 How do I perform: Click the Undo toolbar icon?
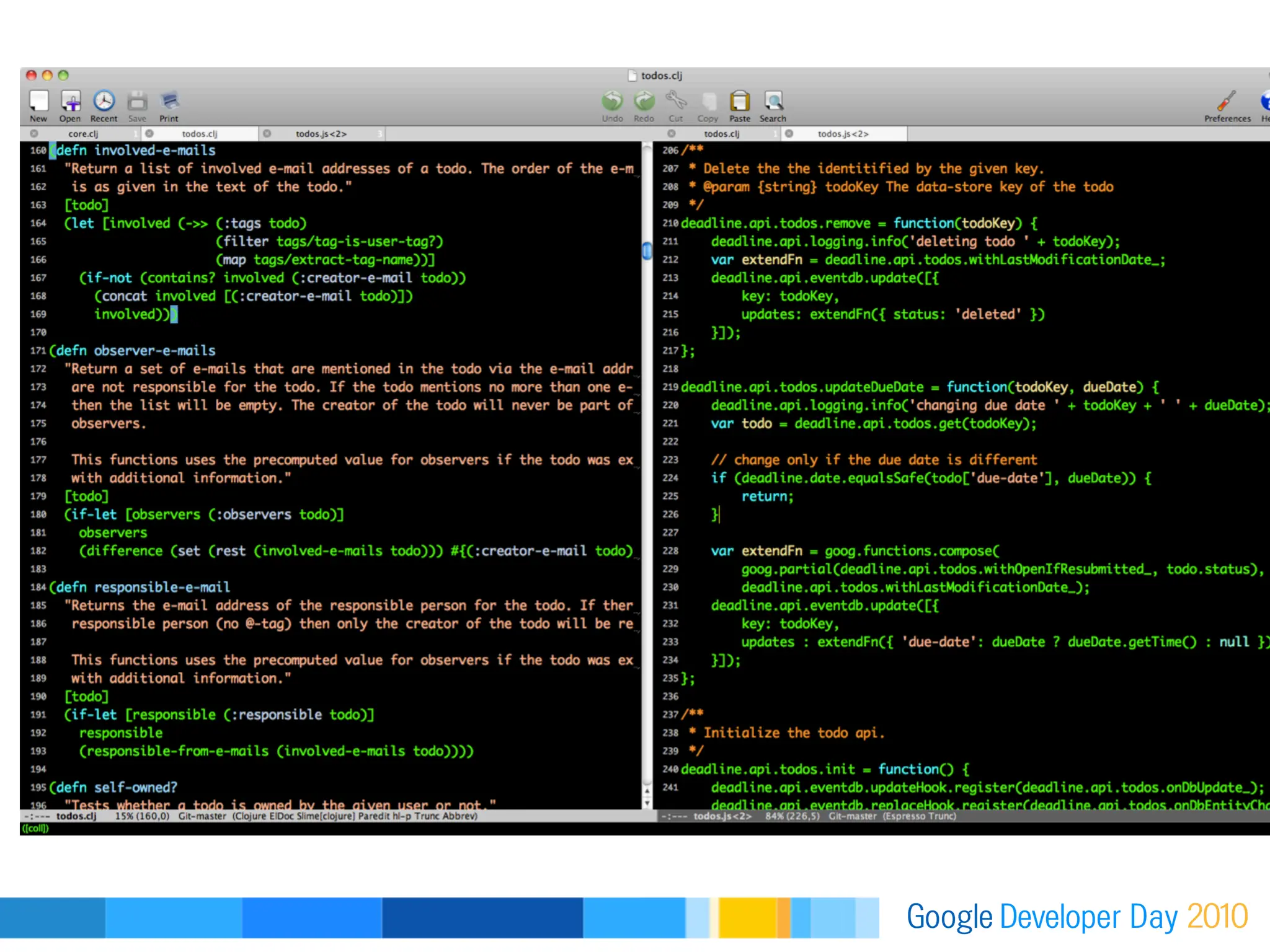(x=612, y=102)
